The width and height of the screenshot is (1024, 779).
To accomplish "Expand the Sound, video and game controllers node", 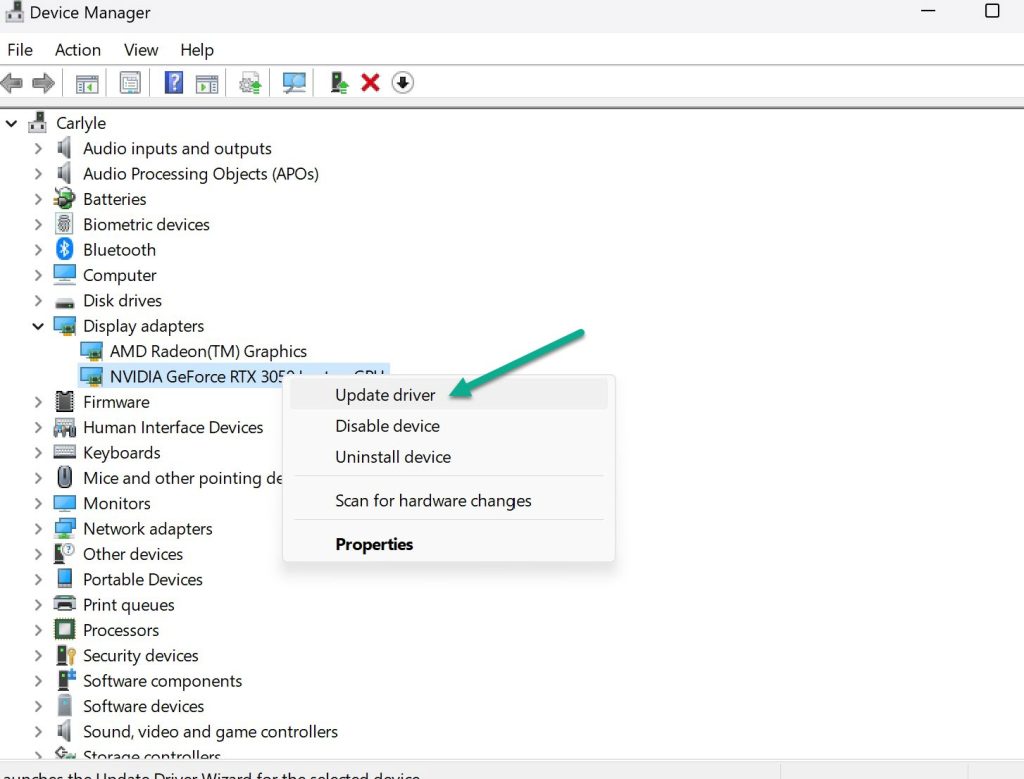I will 38,731.
